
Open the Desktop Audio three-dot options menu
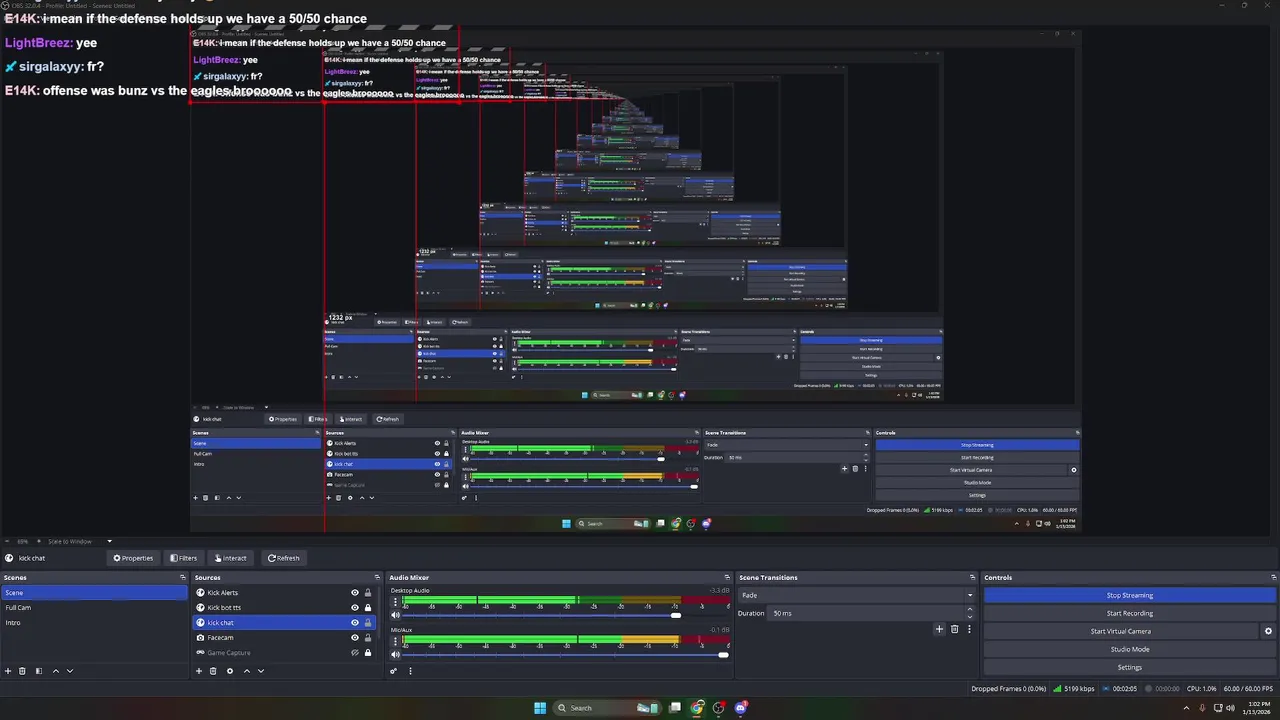[x=394, y=602]
